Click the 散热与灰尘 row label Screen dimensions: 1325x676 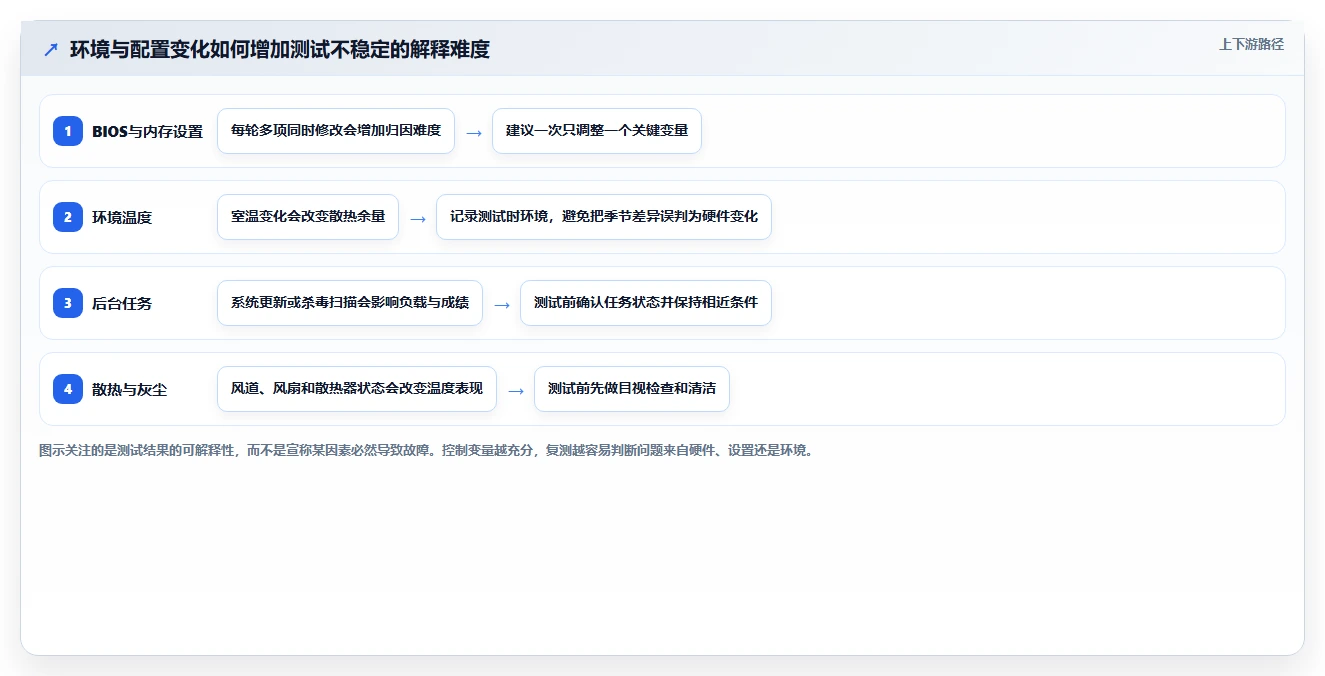click(130, 389)
